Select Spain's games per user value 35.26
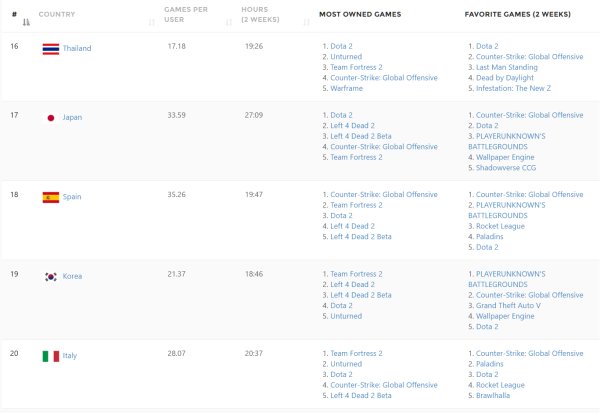The image size is (600, 413). [176, 194]
